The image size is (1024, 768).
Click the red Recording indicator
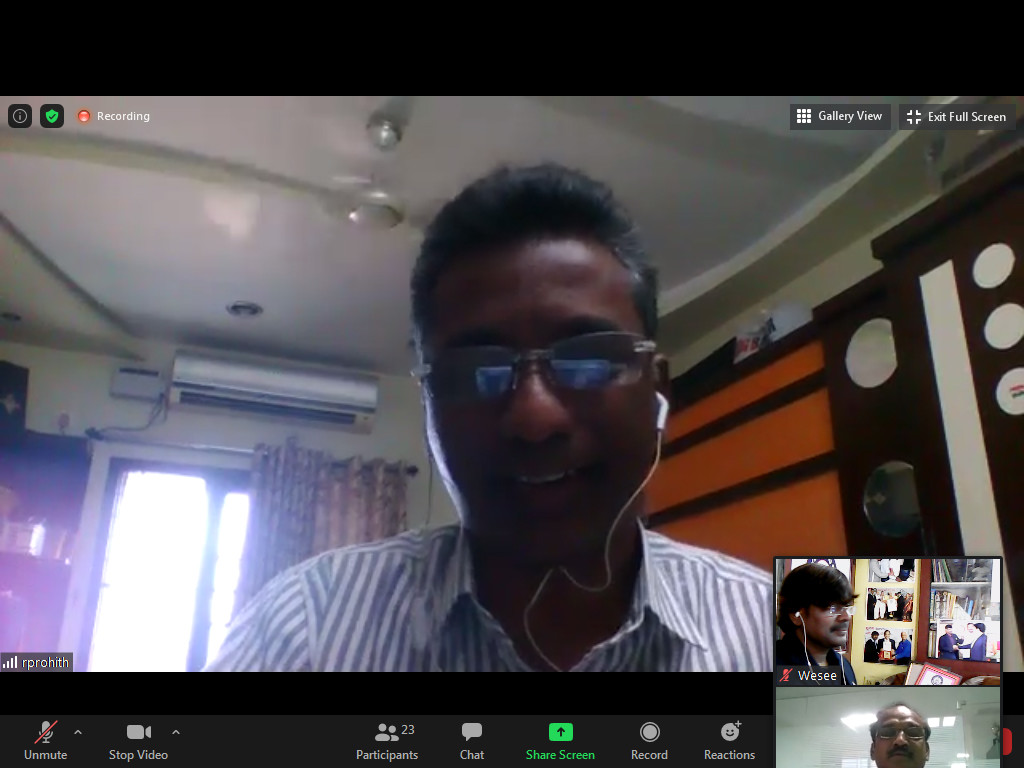[x=114, y=116]
